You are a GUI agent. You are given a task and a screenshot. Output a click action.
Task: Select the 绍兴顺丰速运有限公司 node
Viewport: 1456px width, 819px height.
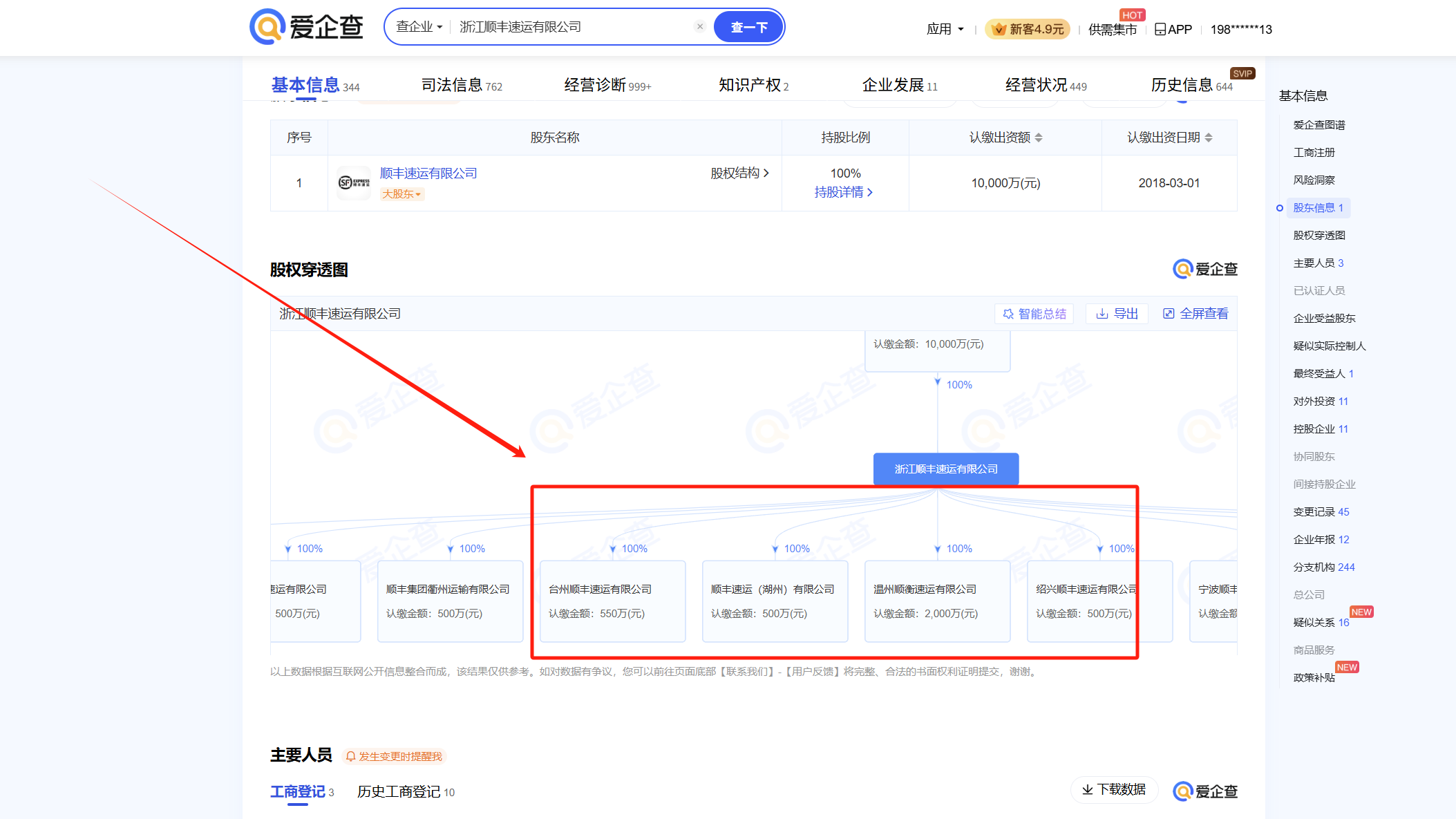1100,601
